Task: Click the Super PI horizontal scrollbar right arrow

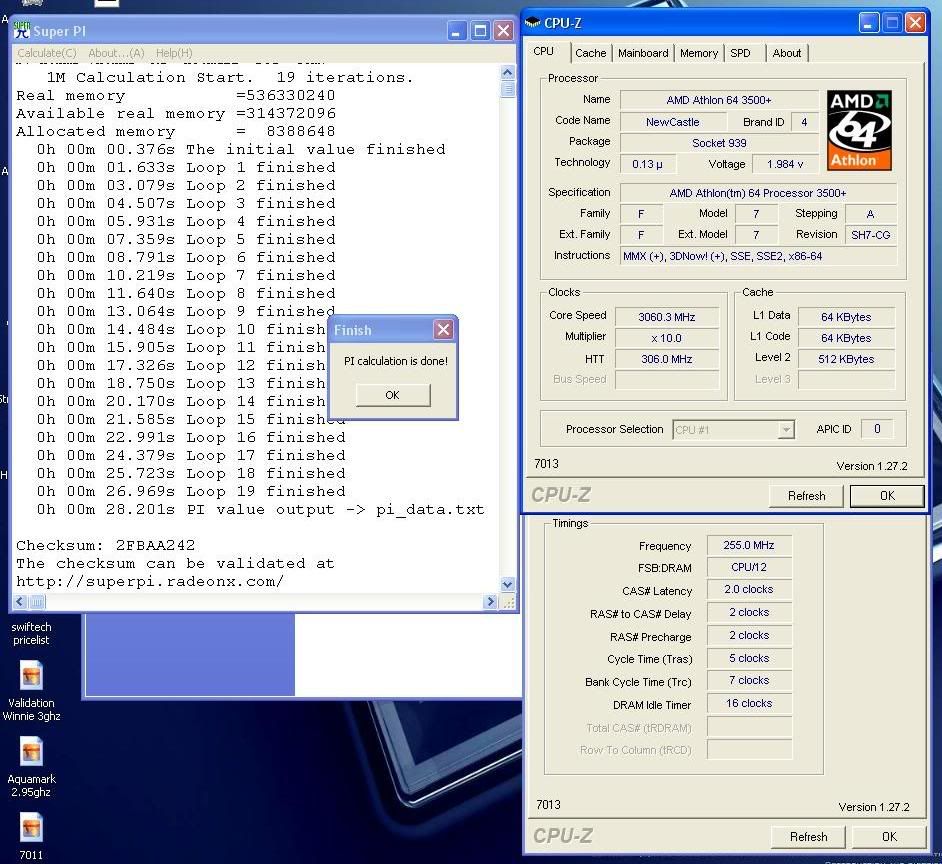Action: click(x=490, y=601)
